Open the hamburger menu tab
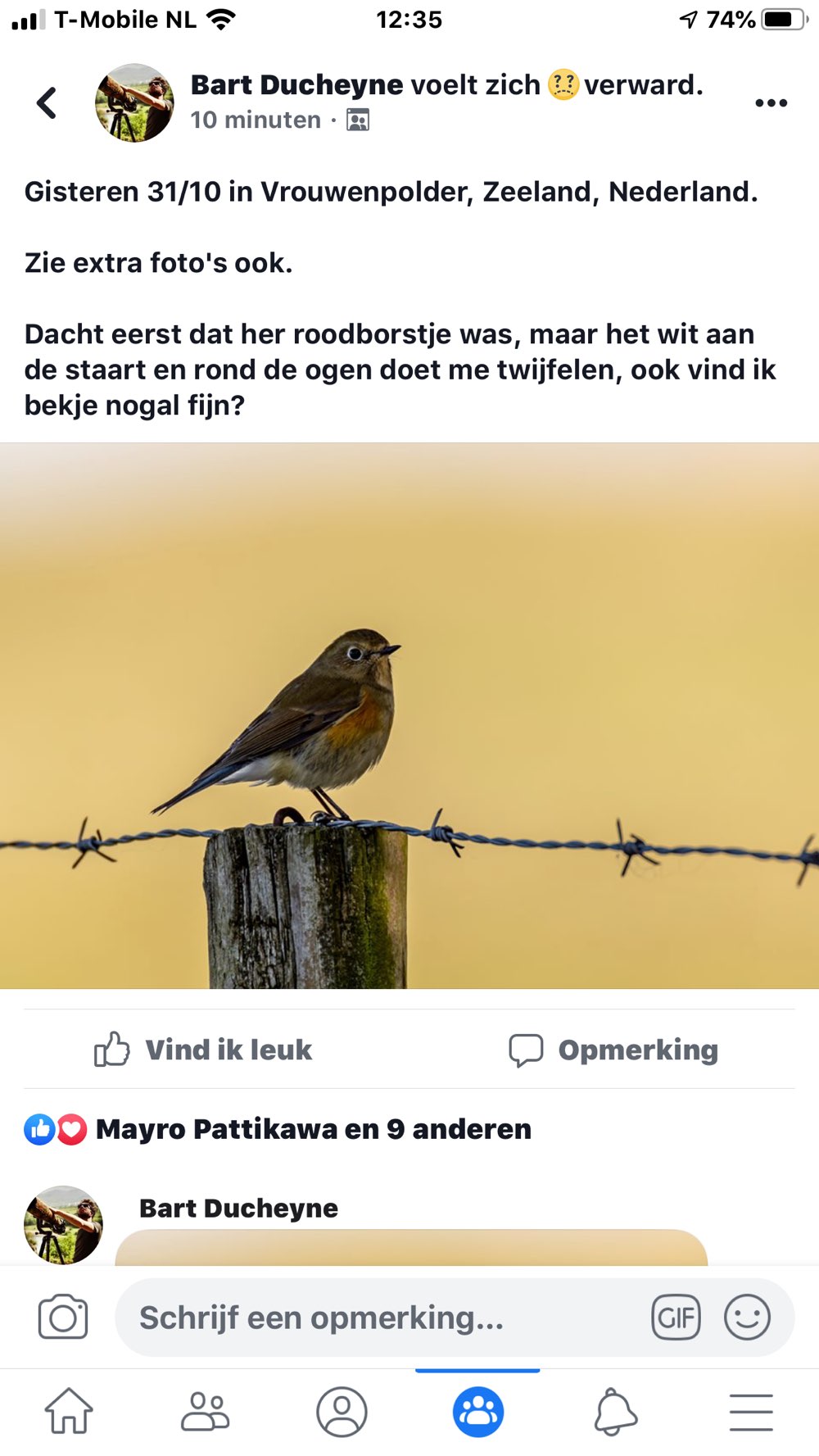 point(751,1412)
